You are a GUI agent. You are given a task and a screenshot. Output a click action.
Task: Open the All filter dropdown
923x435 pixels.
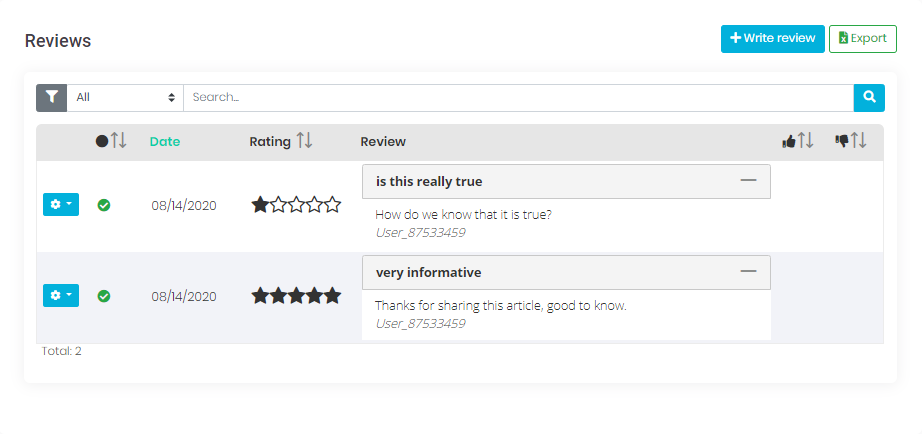tap(125, 97)
